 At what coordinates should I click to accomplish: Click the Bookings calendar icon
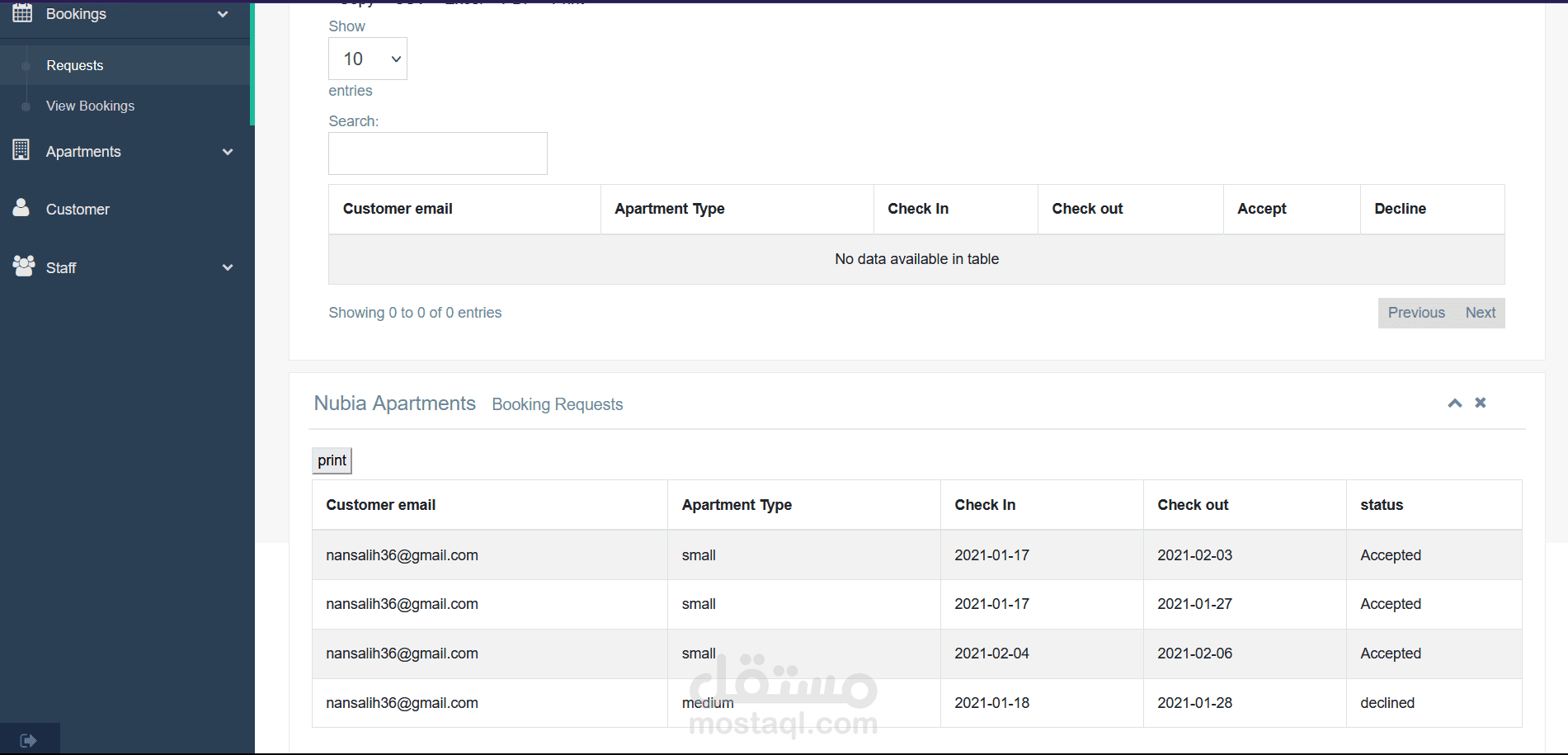[22, 13]
